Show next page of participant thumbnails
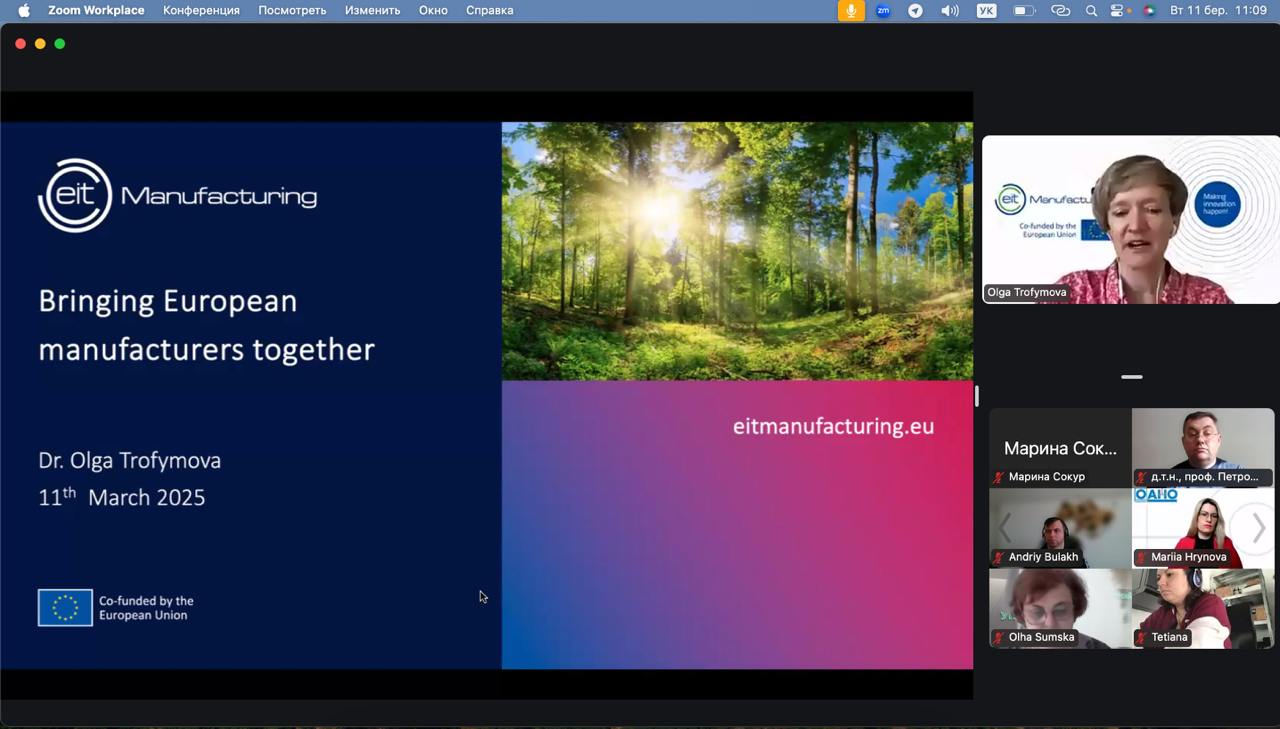 [x=1259, y=529]
